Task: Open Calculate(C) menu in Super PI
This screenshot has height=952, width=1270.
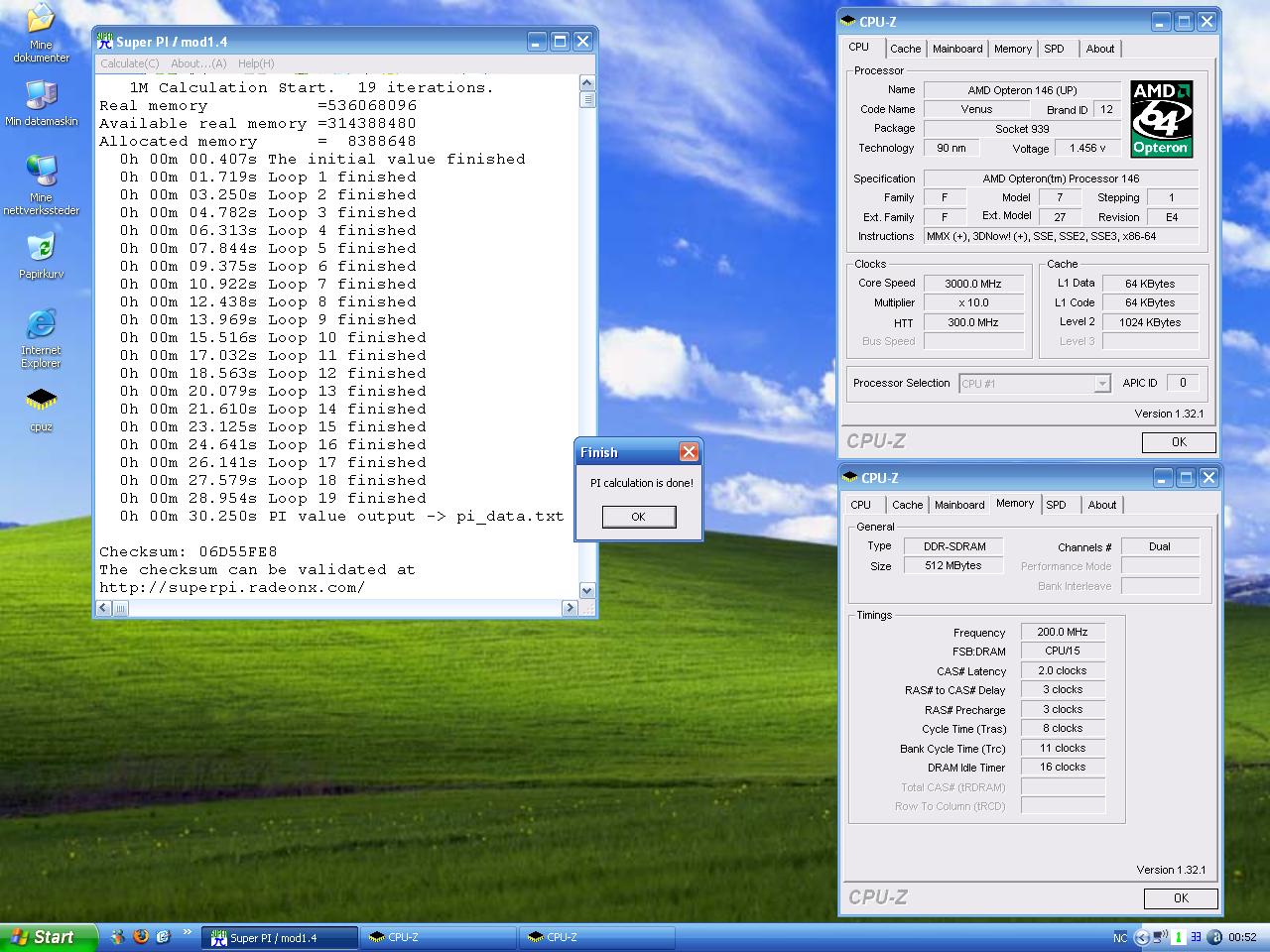Action: tap(129, 63)
